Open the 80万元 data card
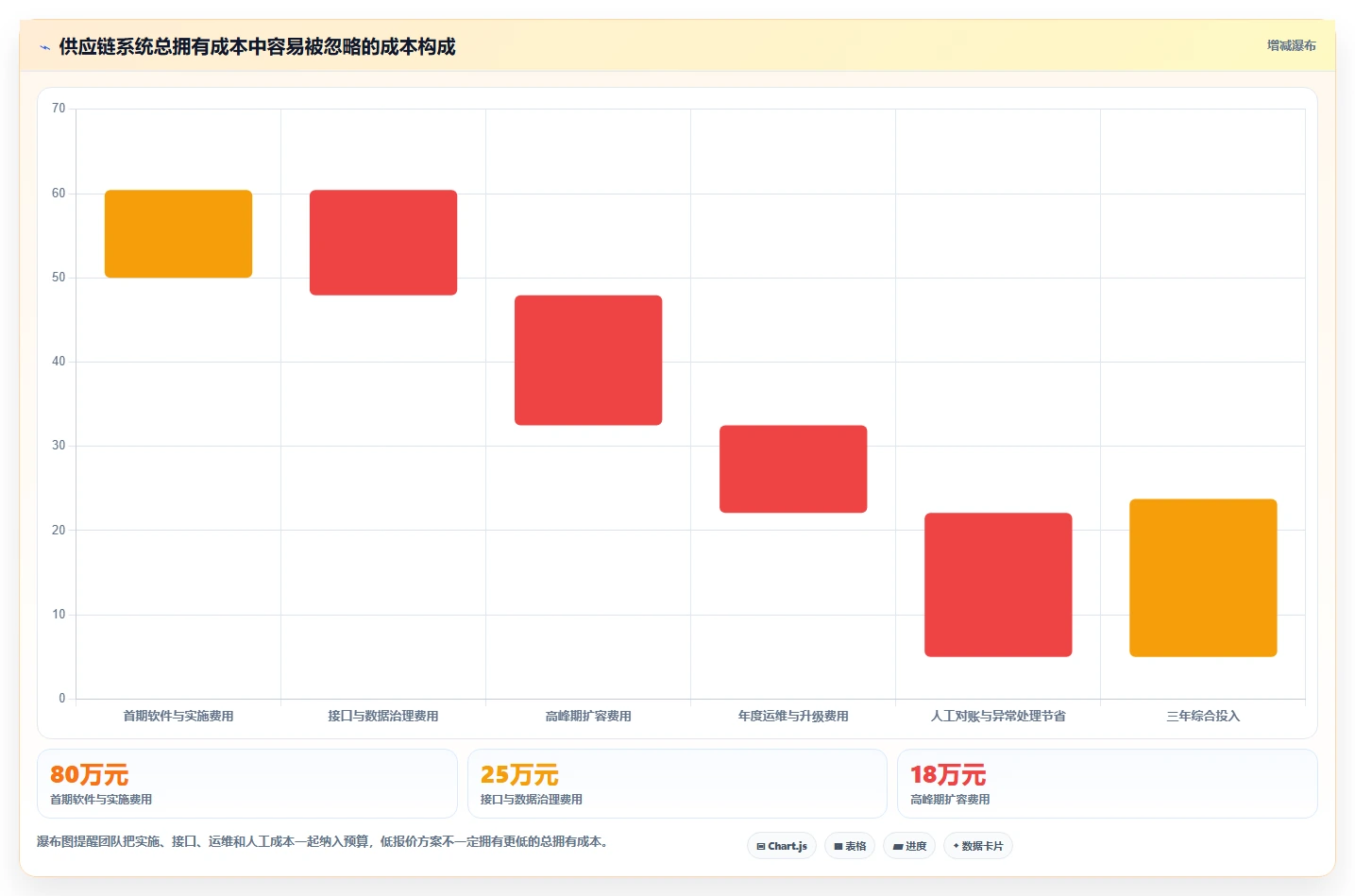The width and height of the screenshot is (1355, 896). [247, 784]
